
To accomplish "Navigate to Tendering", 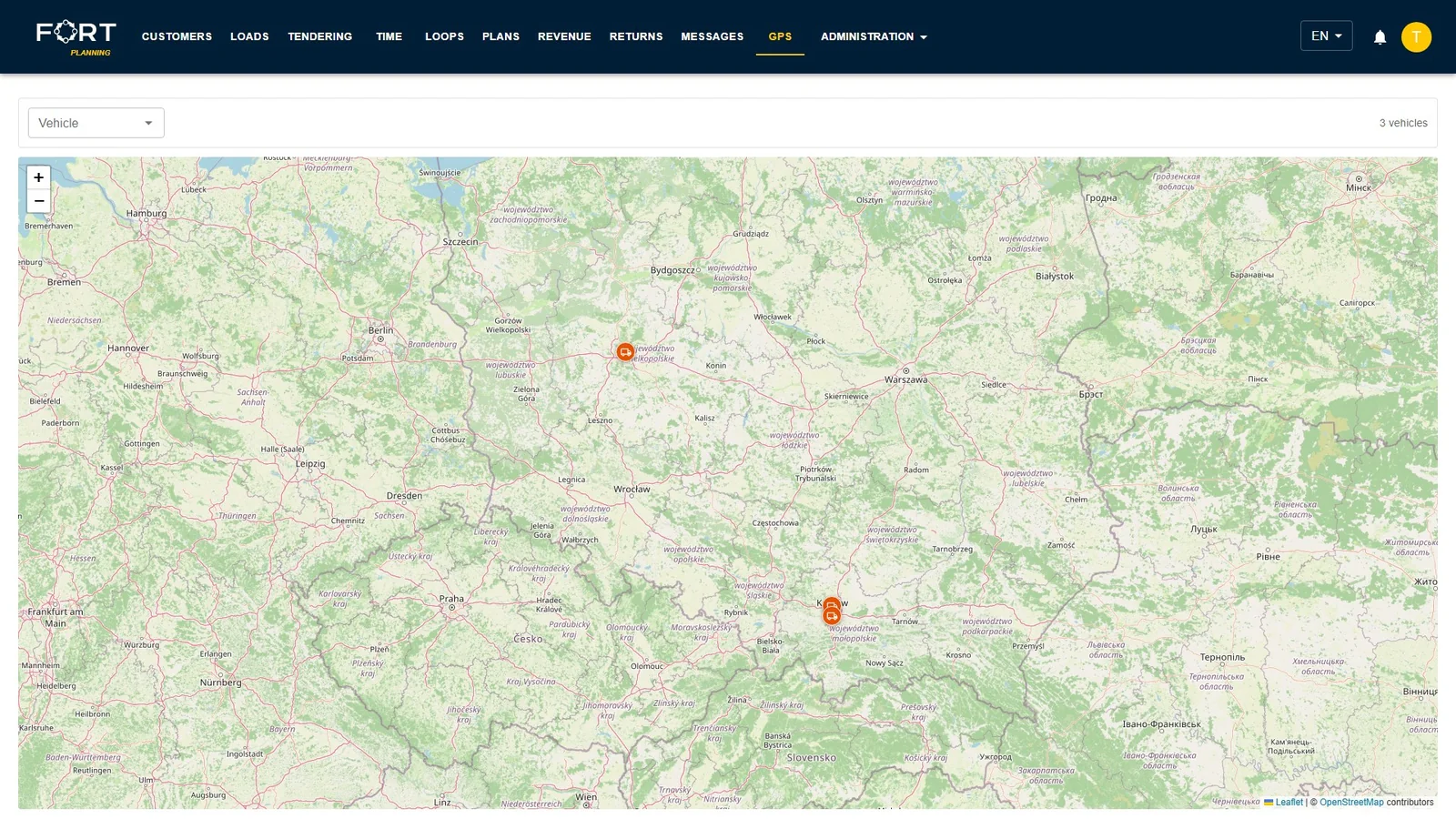I will pyautogui.click(x=320, y=37).
